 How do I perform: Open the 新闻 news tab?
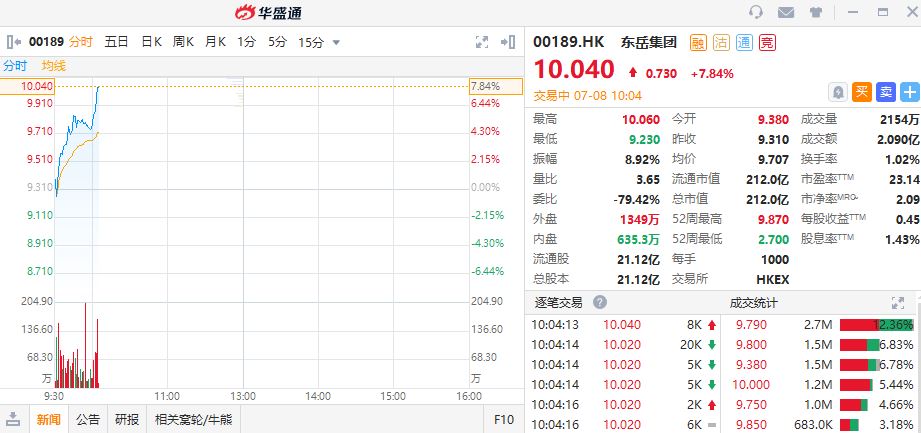click(48, 419)
